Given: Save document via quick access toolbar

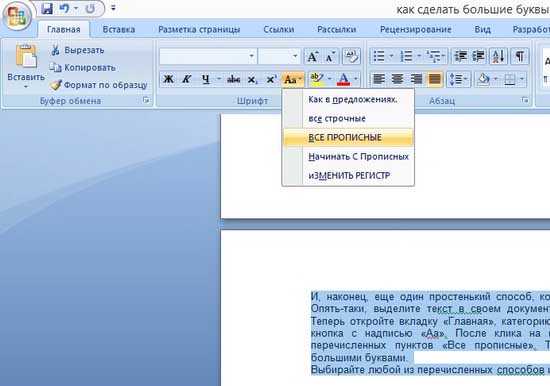Looking at the screenshot, I should [x=47, y=8].
